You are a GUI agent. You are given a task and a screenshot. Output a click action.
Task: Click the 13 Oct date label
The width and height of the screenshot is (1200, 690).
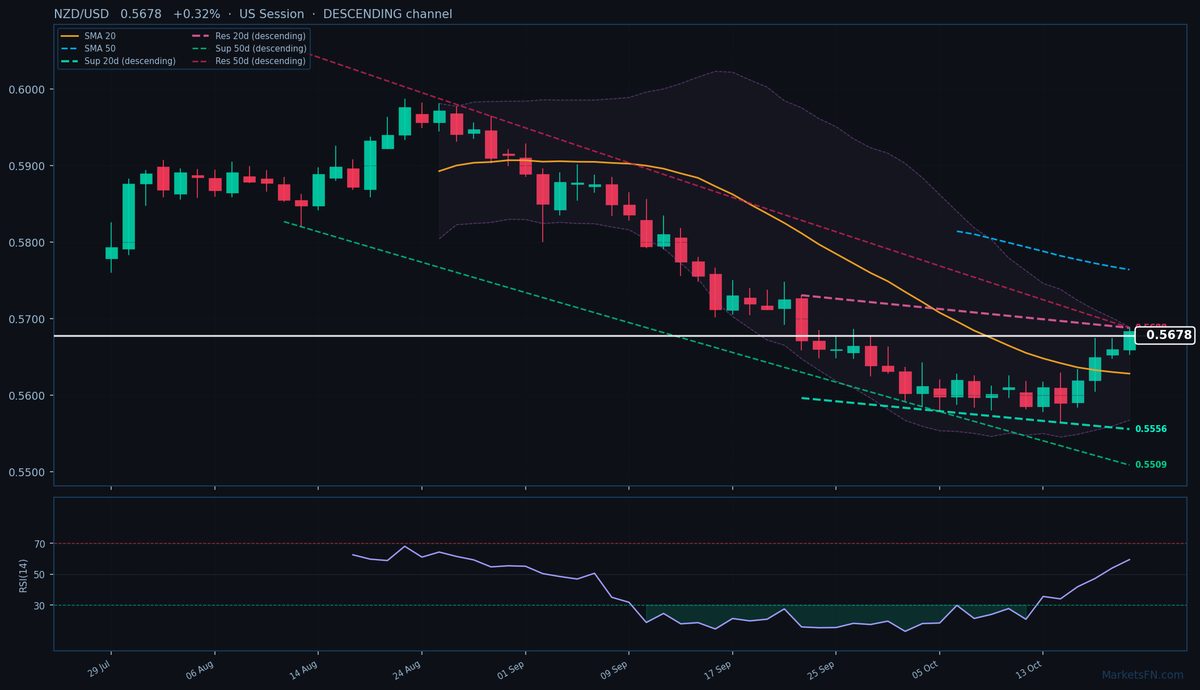[x=1030, y=667]
